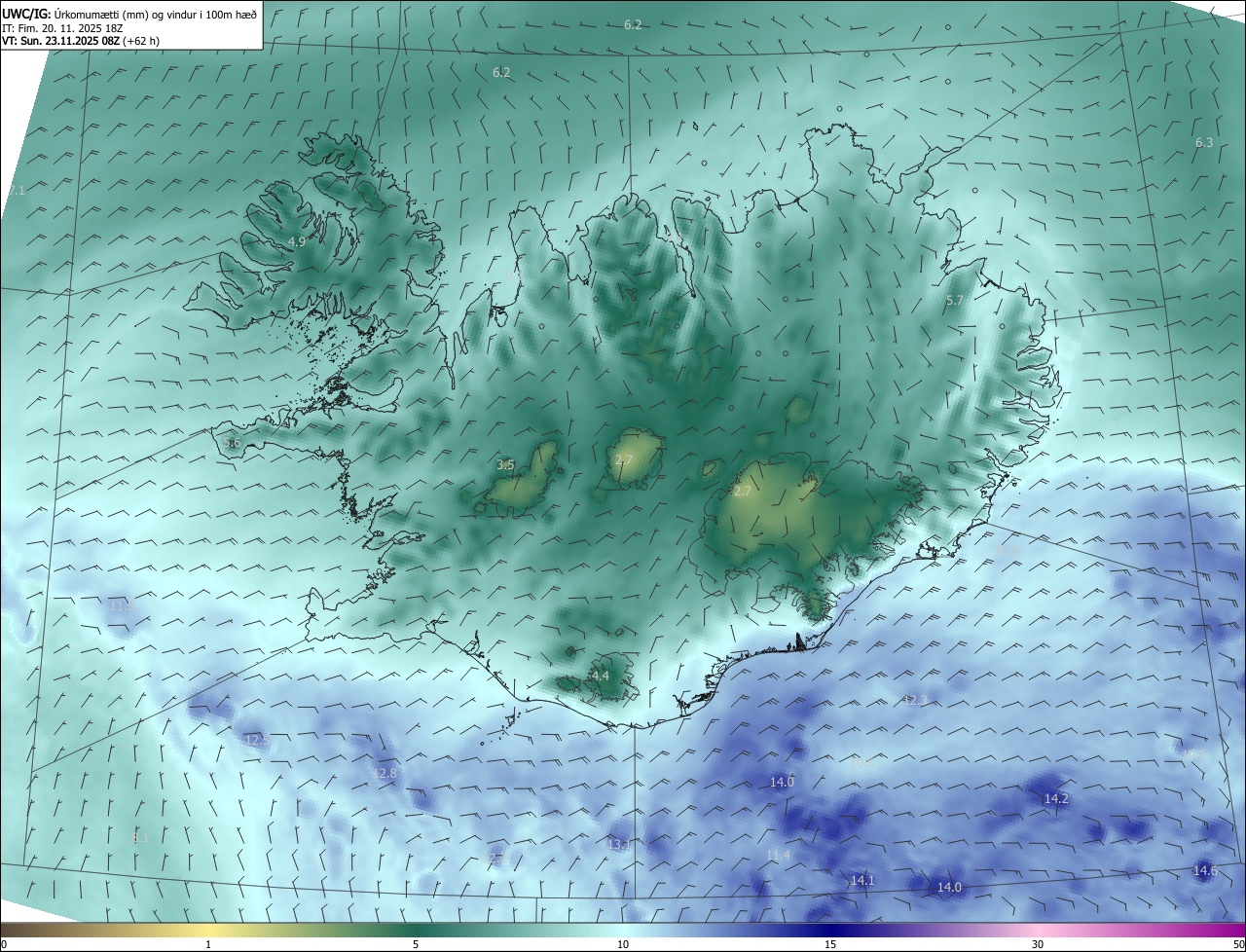The width and height of the screenshot is (1246, 952).
Task: Click the 5.6 value label
Action: pos(232,443)
